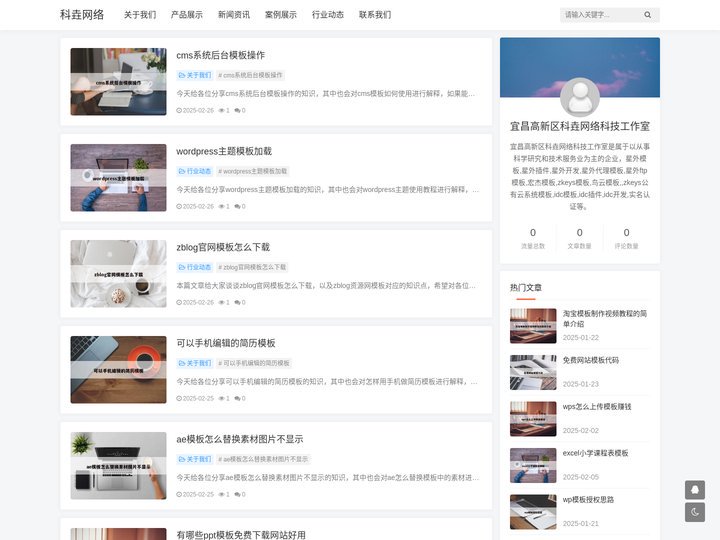Click the # cms系统后台模板操作 hashtag

tap(250, 75)
